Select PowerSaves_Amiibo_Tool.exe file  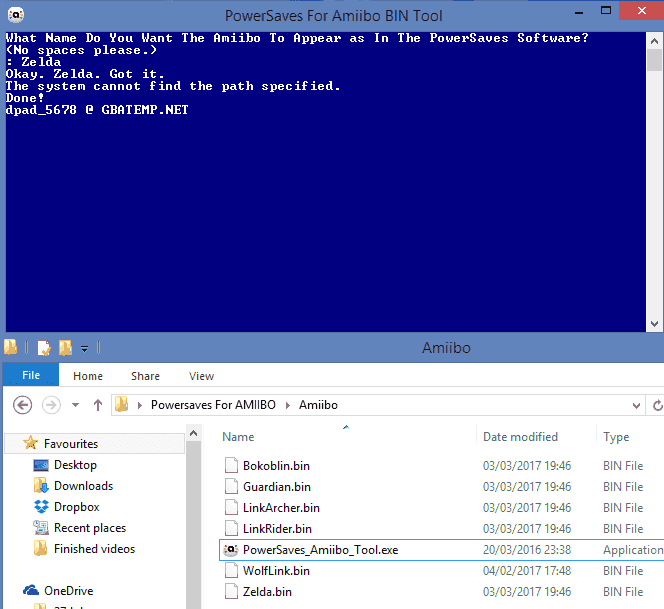point(321,550)
